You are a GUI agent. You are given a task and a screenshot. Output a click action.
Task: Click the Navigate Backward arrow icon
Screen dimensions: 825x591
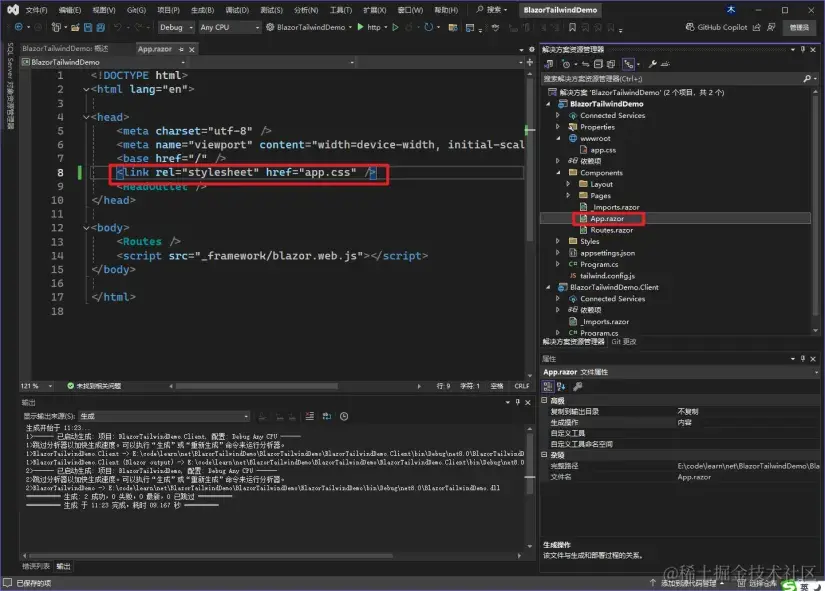click(19, 27)
